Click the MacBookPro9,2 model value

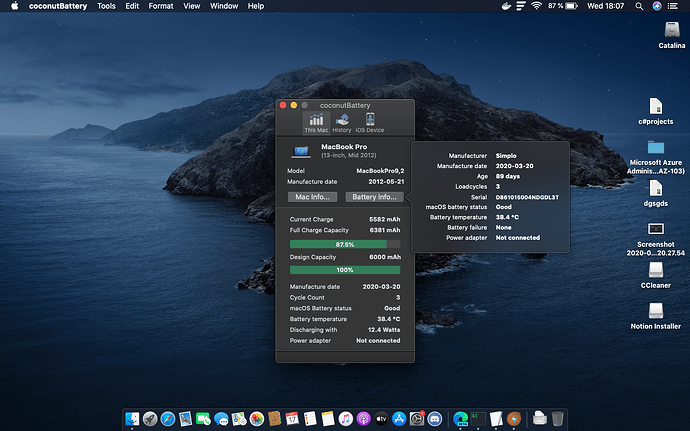pyautogui.click(x=380, y=171)
